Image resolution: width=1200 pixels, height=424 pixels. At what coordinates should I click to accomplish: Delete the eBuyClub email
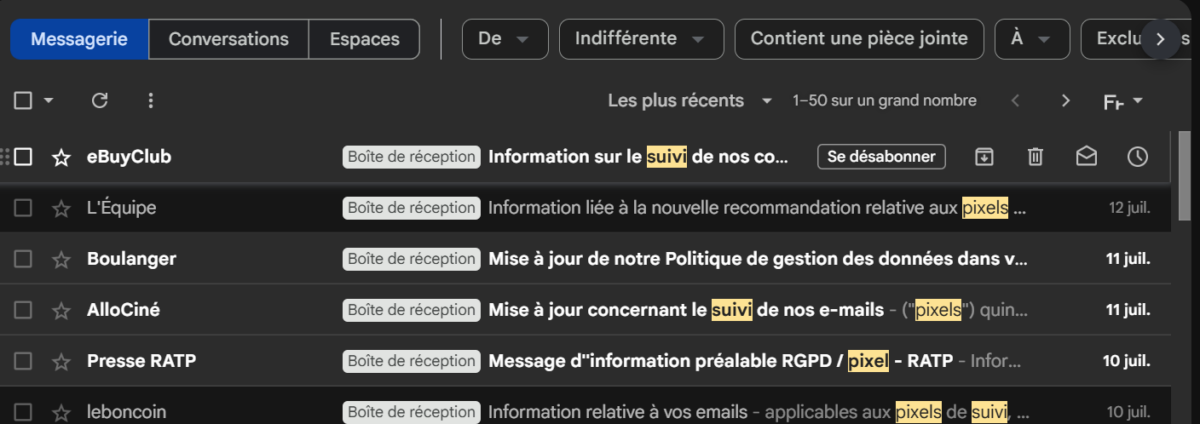(1035, 157)
